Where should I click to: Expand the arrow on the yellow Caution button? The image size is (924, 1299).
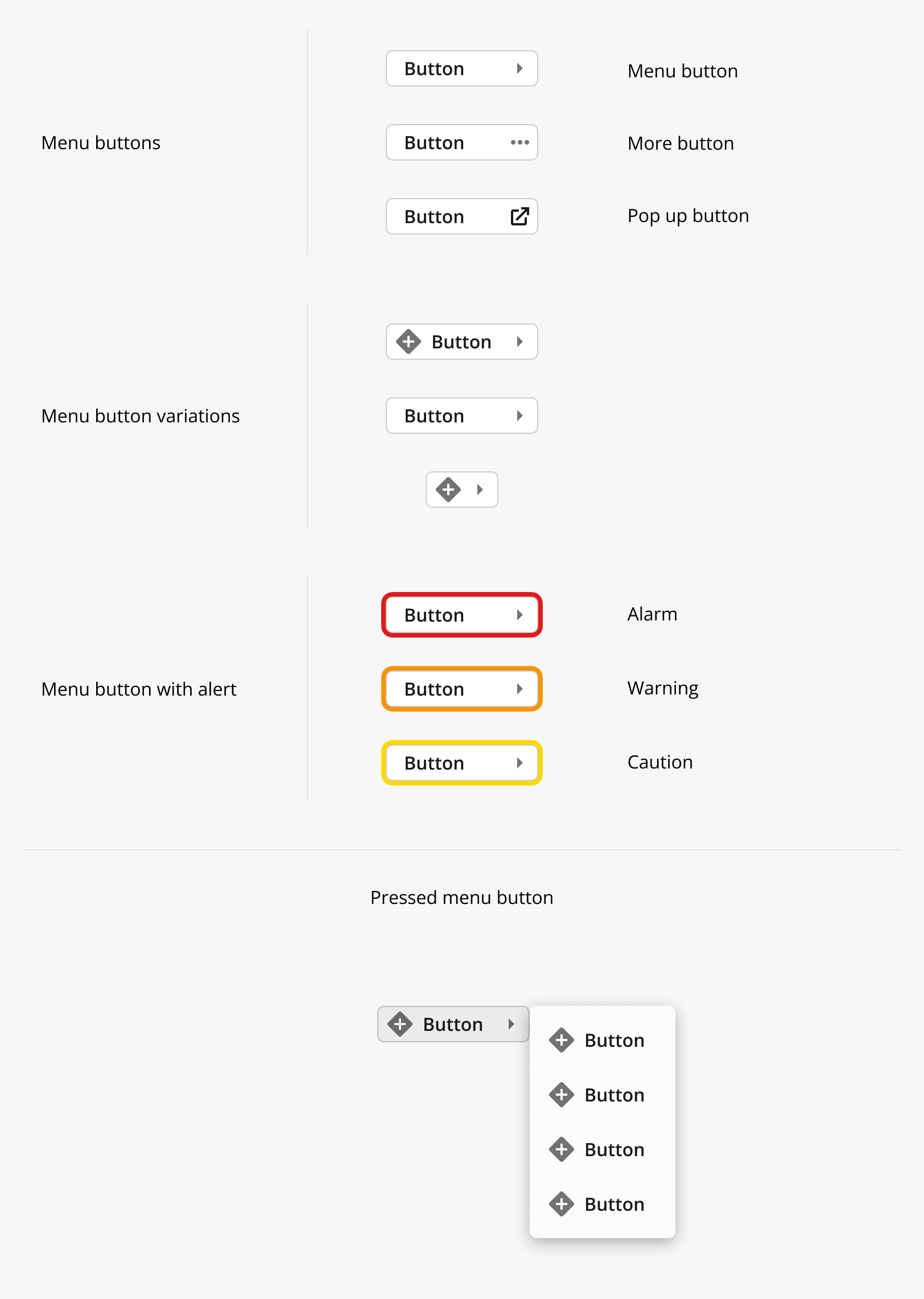519,763
